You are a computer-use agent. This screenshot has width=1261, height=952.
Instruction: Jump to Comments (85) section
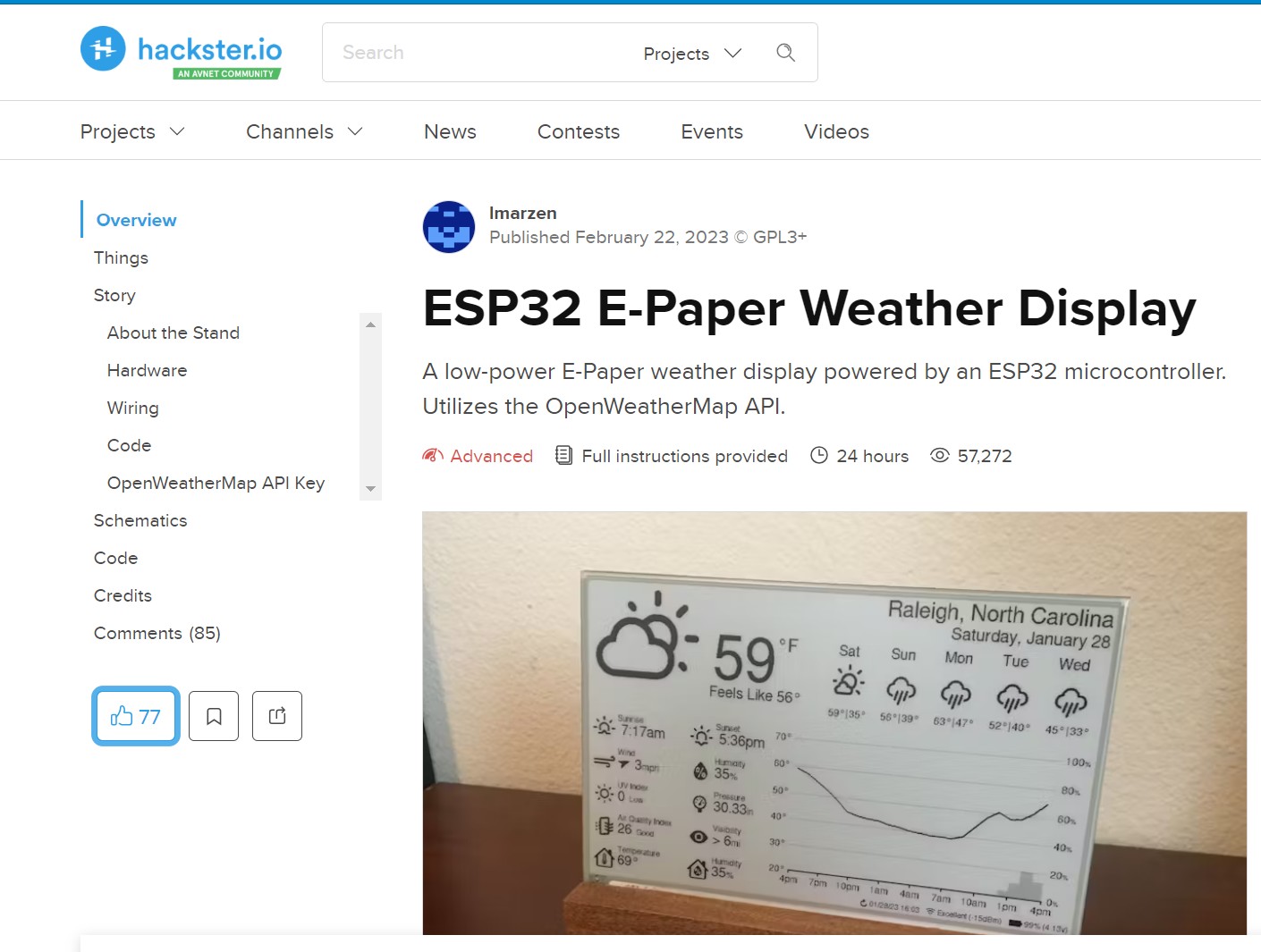pos(157,633)
